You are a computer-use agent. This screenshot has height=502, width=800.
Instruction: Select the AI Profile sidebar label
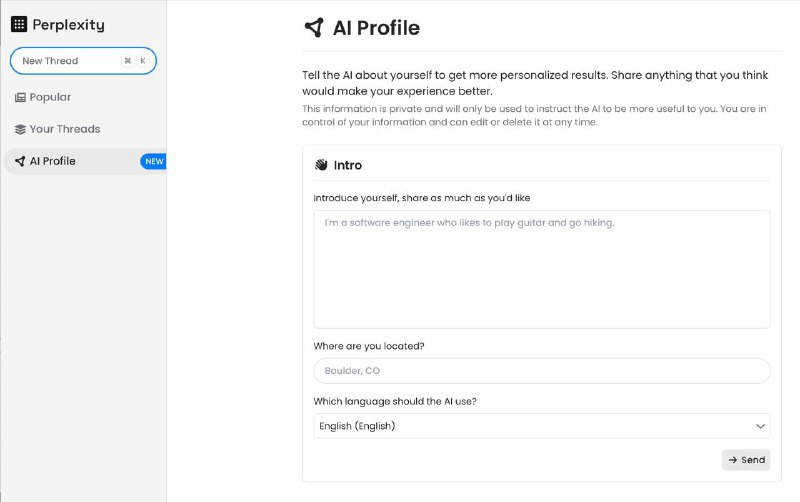(53, 161)
